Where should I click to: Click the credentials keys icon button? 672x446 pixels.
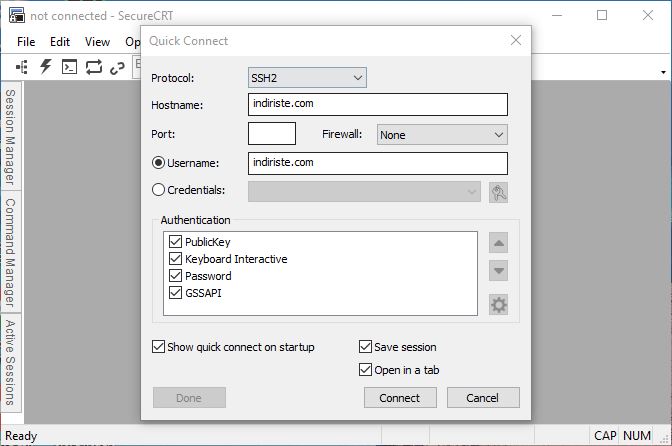(498, 192)
